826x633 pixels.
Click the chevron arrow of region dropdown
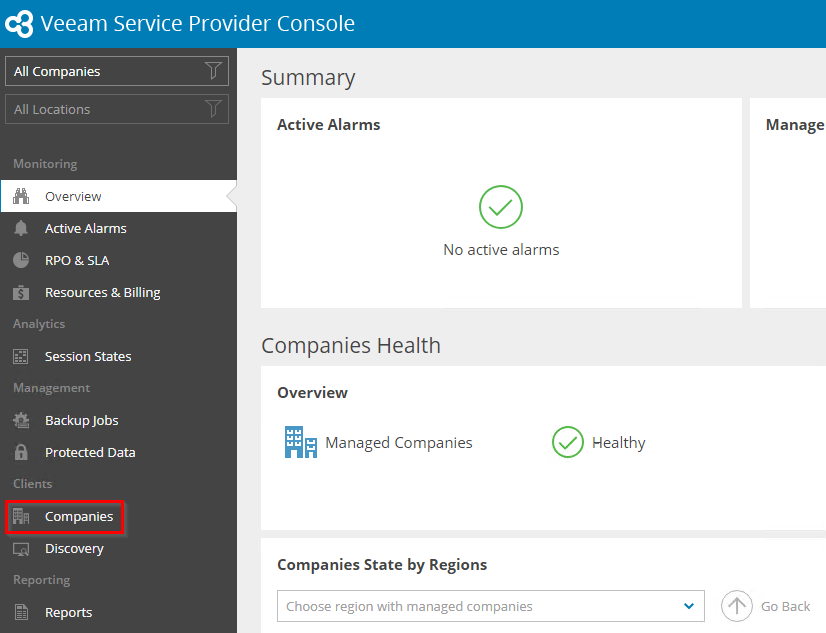689,606
